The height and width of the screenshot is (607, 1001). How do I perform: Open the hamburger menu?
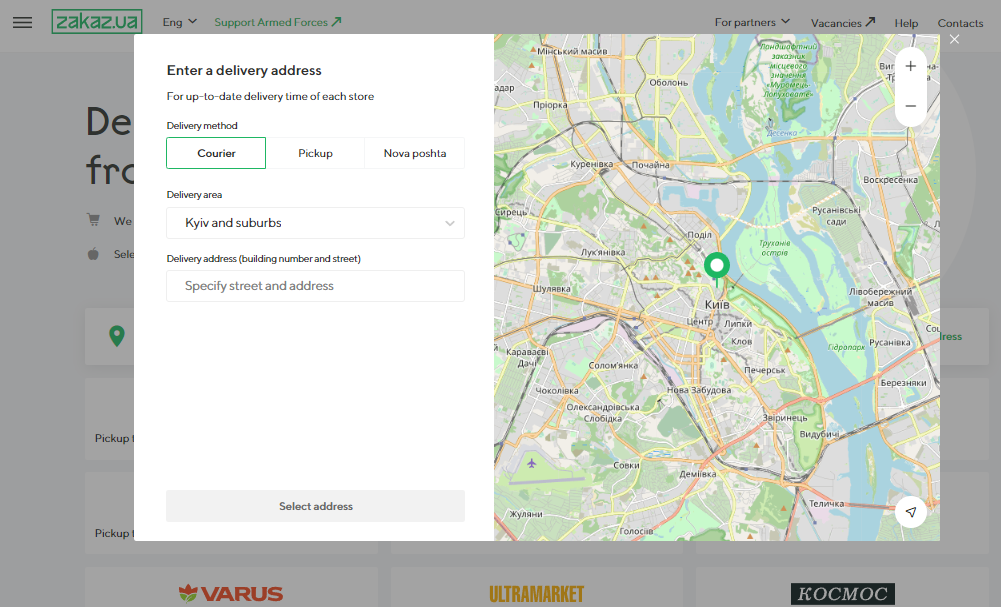tap(22, 22)
